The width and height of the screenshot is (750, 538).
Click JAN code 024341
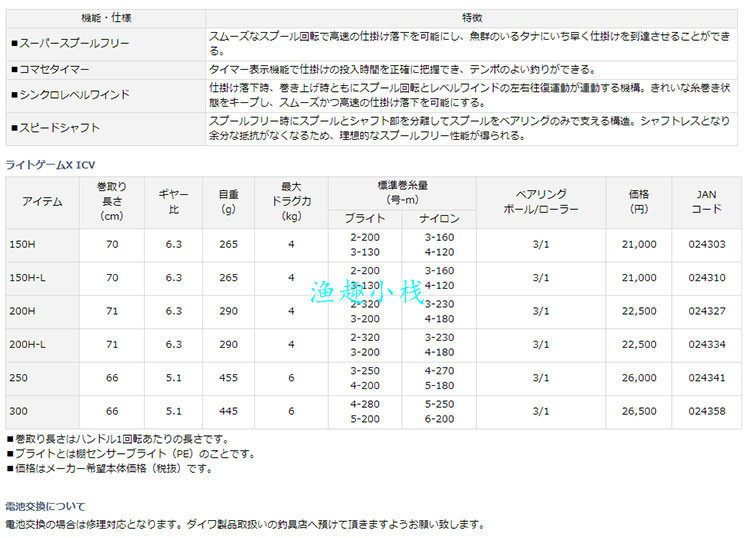click(x=707, y=378)
